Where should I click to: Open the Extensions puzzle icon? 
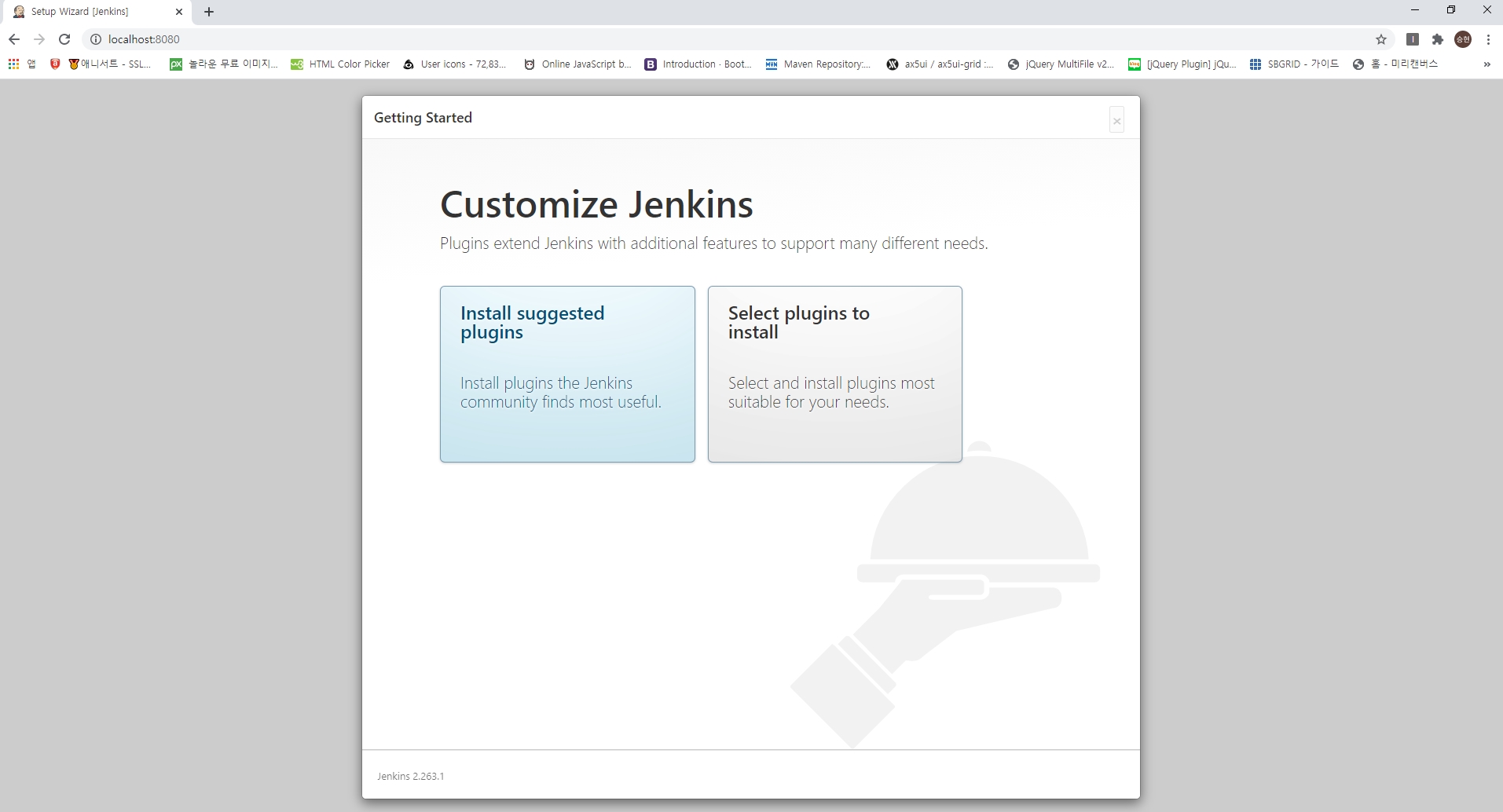point(1438,39)
